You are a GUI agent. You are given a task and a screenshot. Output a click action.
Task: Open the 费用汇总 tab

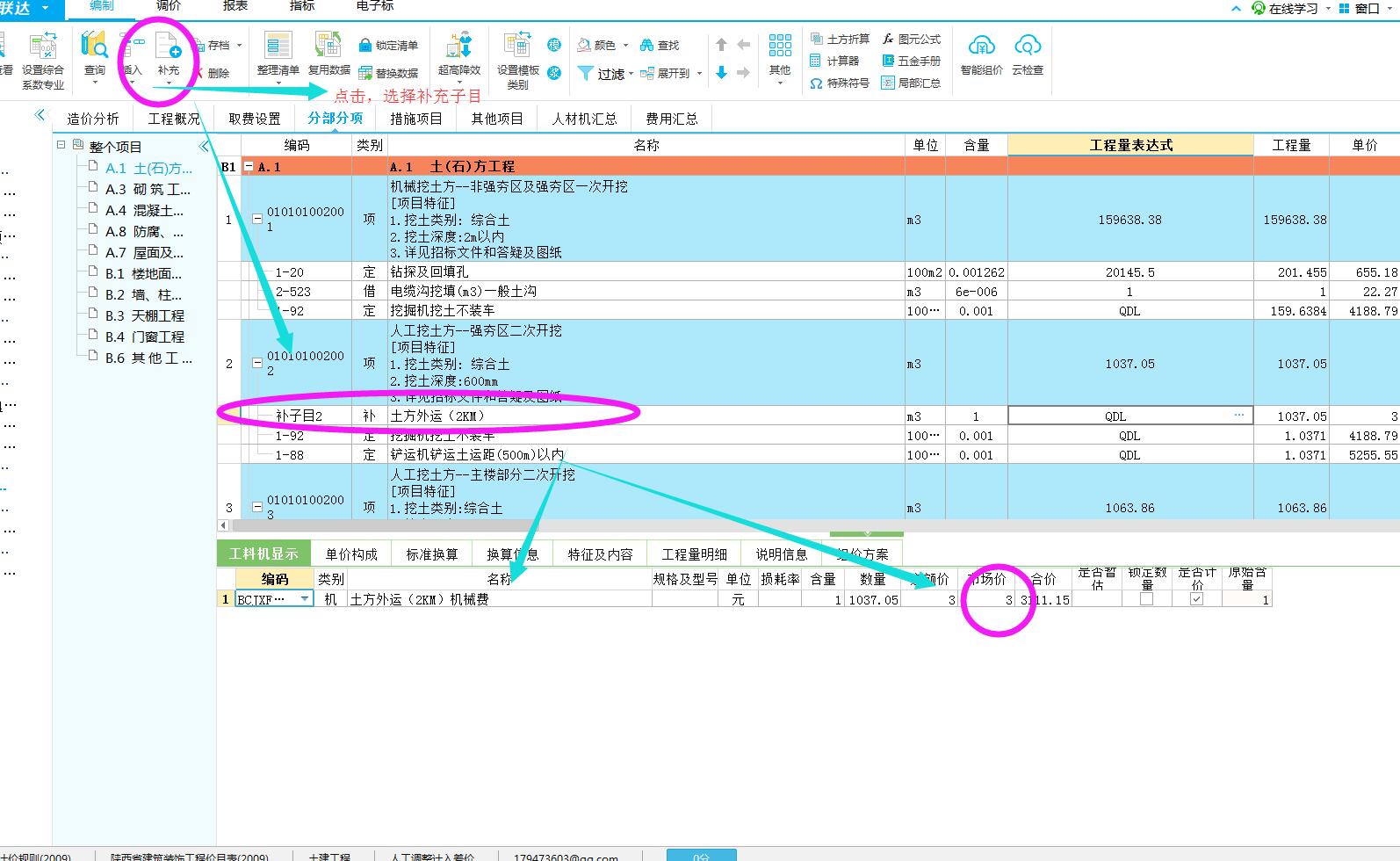pyautogui.click(x=672, y=119)
